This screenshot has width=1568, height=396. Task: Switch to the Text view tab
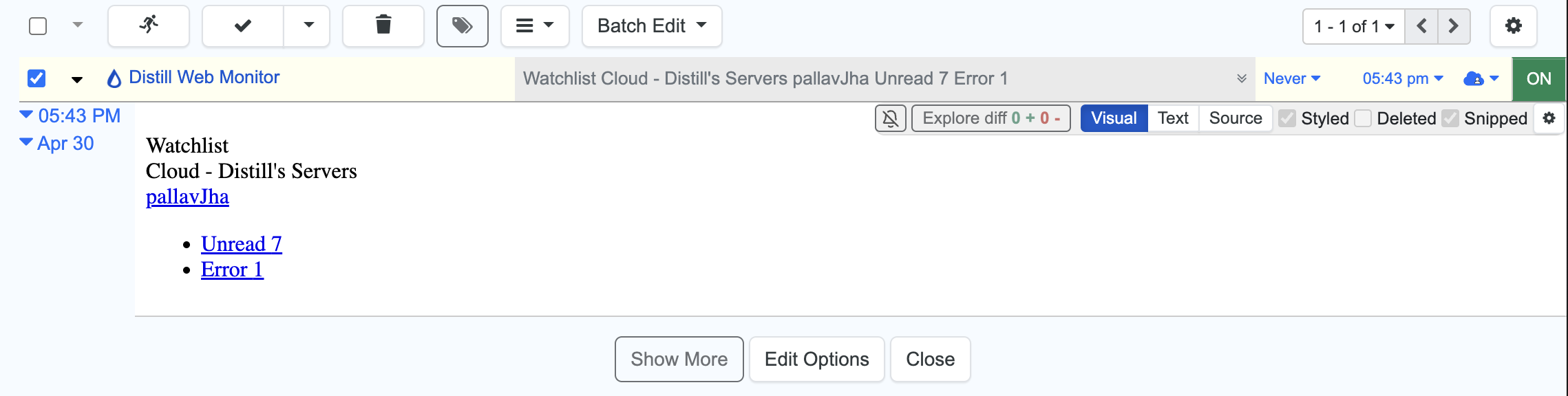(x=1173, y=118)
